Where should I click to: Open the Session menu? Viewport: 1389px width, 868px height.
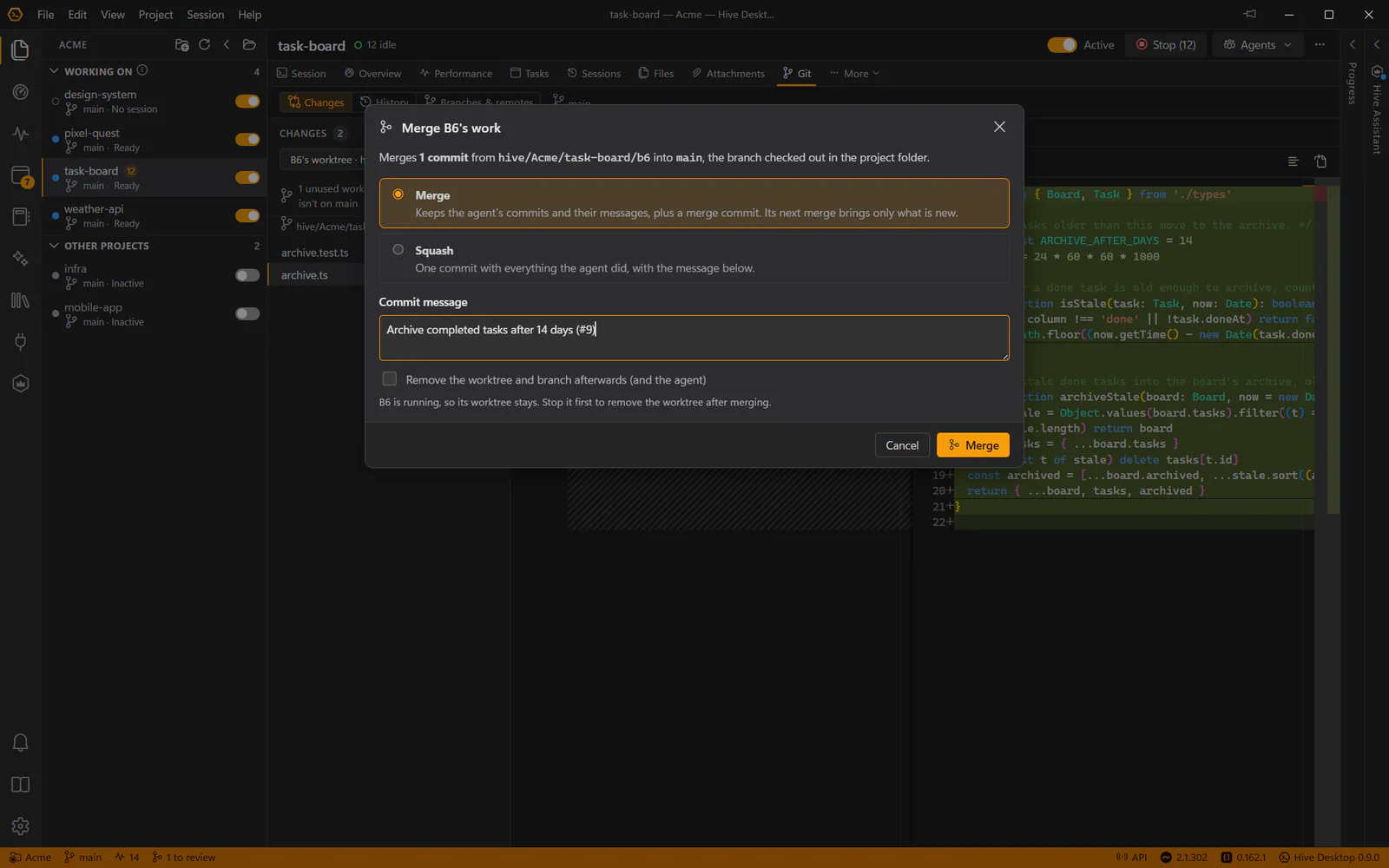(x=205, y=15)
